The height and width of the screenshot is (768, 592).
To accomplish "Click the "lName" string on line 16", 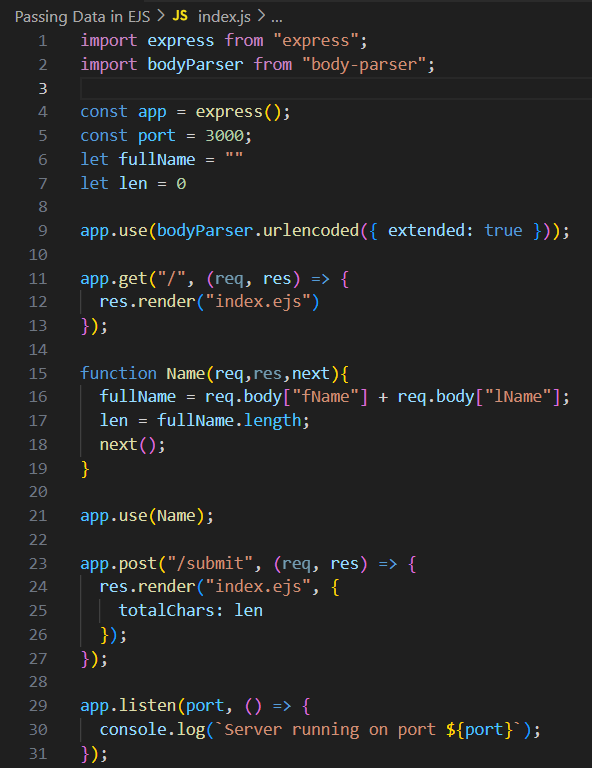I will tap(518, 396).
